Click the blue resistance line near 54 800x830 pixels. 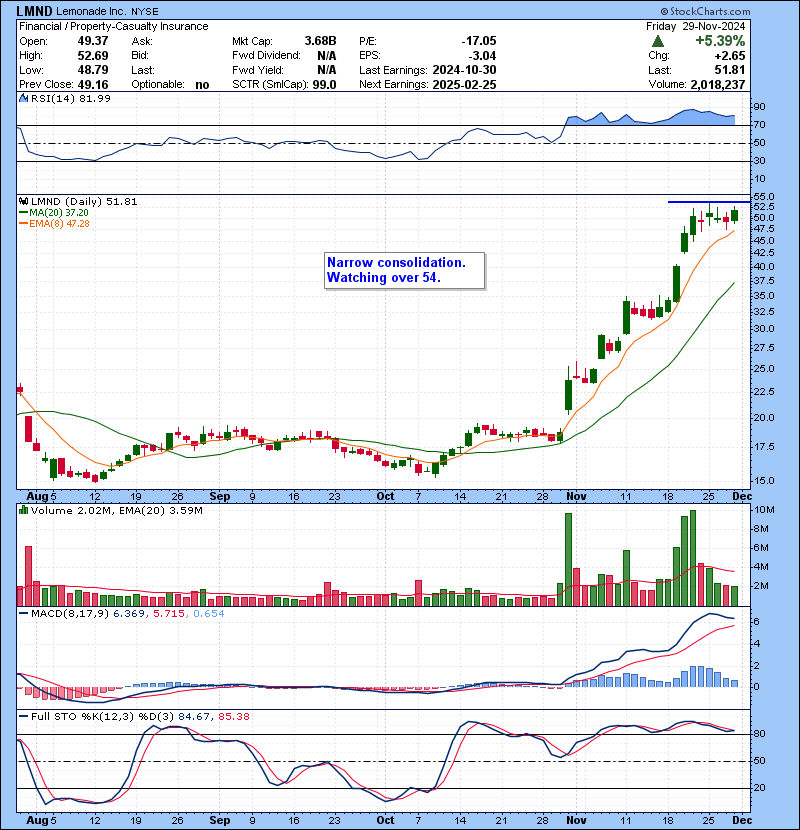point(709,202)
